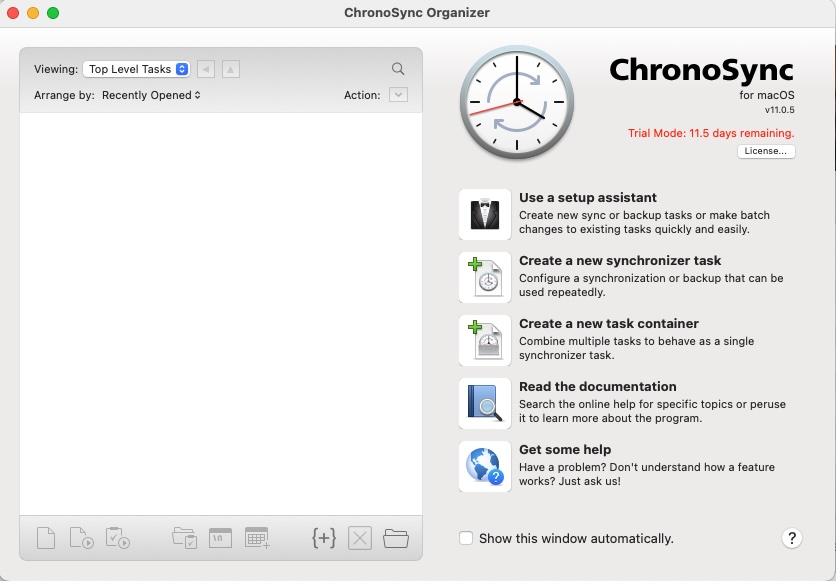
Task: Click the 'ChronoSync Organizer' window title
Action: [x=417, y=13]
